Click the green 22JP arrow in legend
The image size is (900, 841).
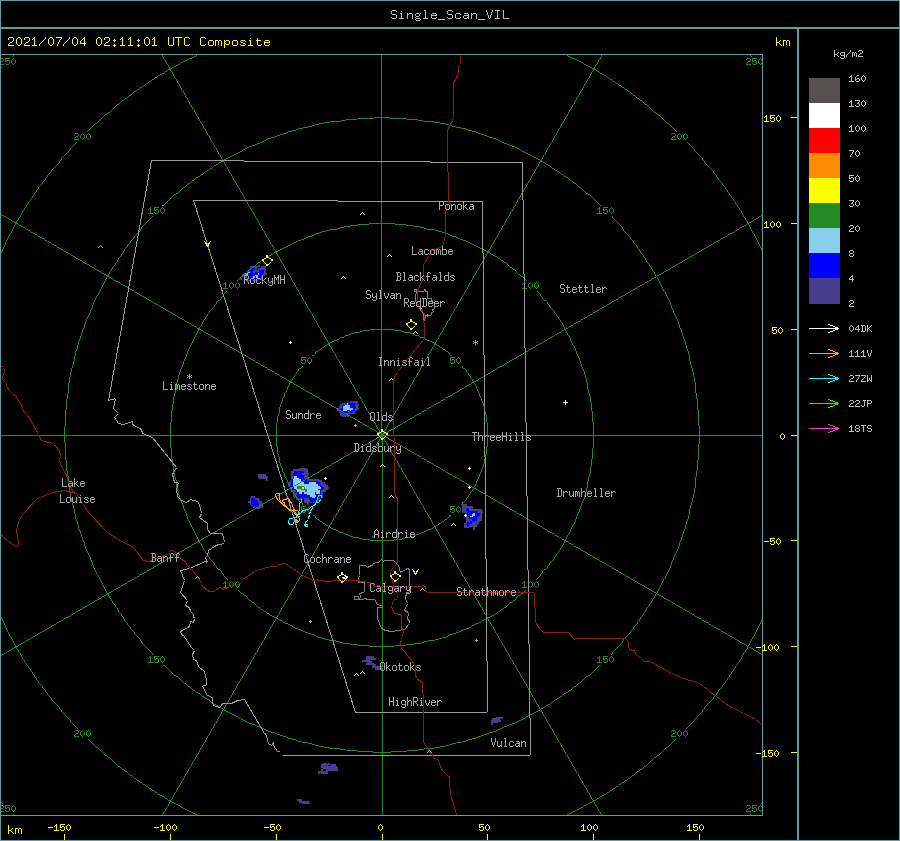(824, 404)
